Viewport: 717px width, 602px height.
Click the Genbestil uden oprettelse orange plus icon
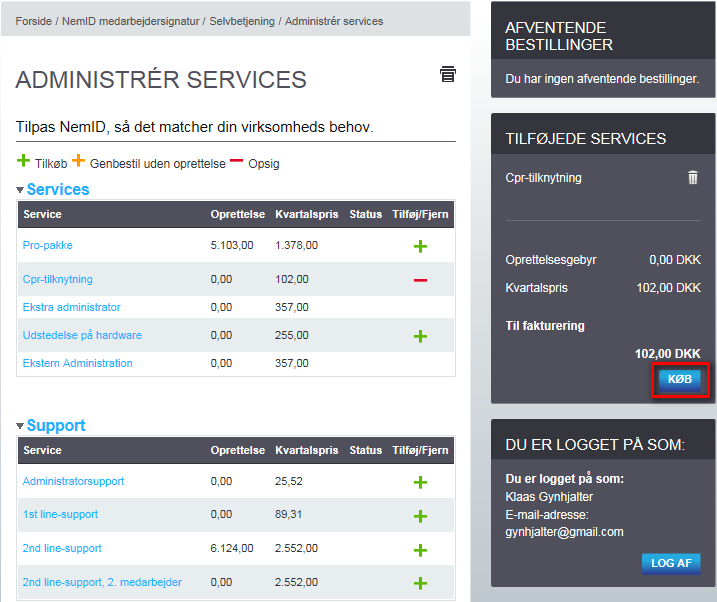point(79,160)
